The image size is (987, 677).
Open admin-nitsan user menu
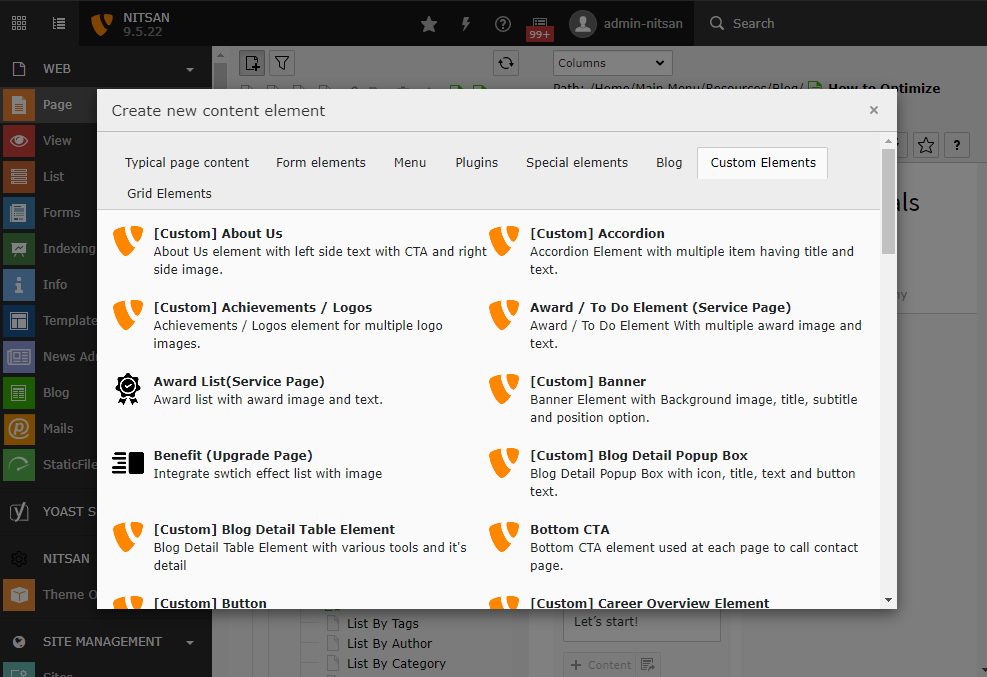coord(626,23)
